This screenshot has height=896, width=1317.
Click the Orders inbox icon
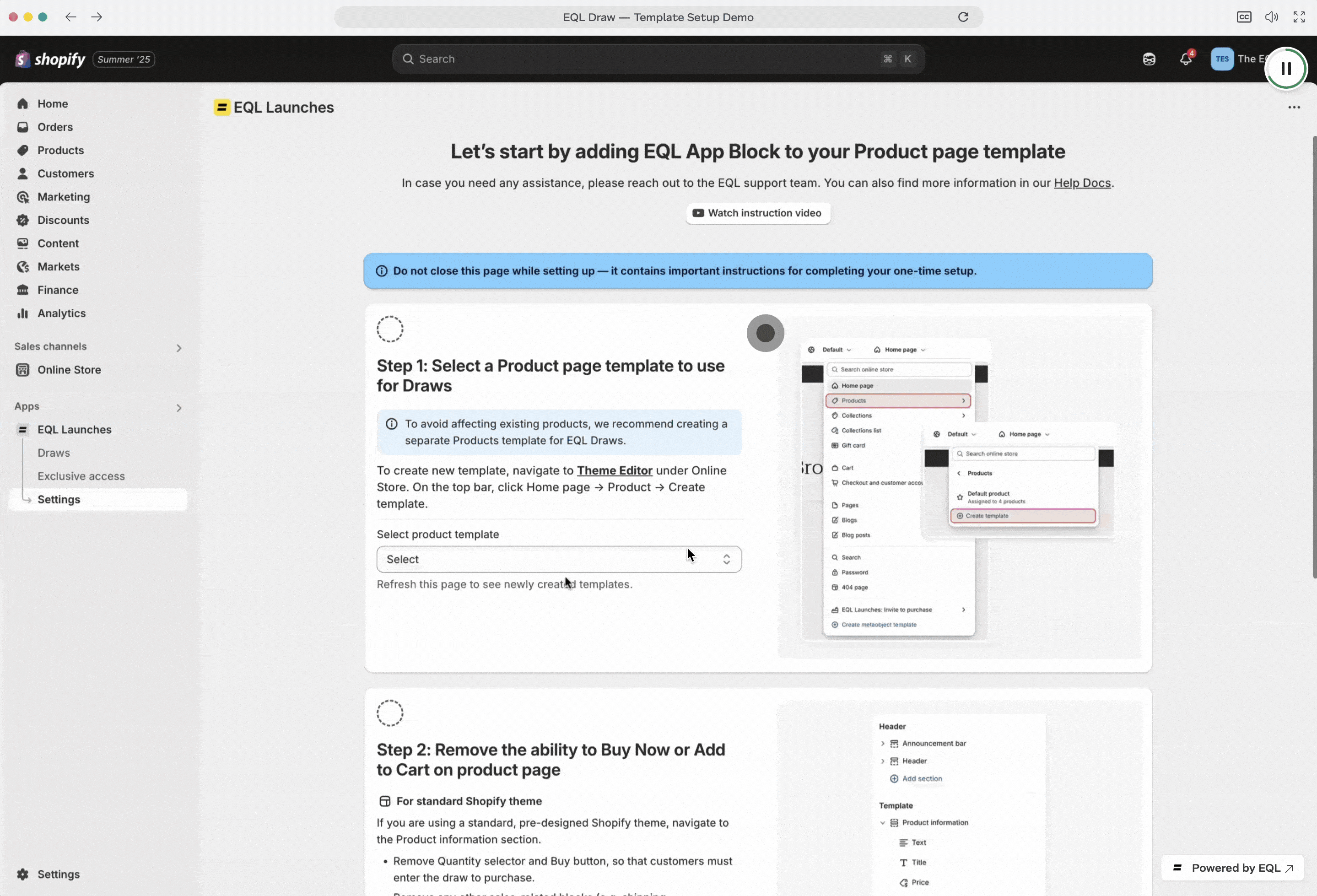coord(23,127)
